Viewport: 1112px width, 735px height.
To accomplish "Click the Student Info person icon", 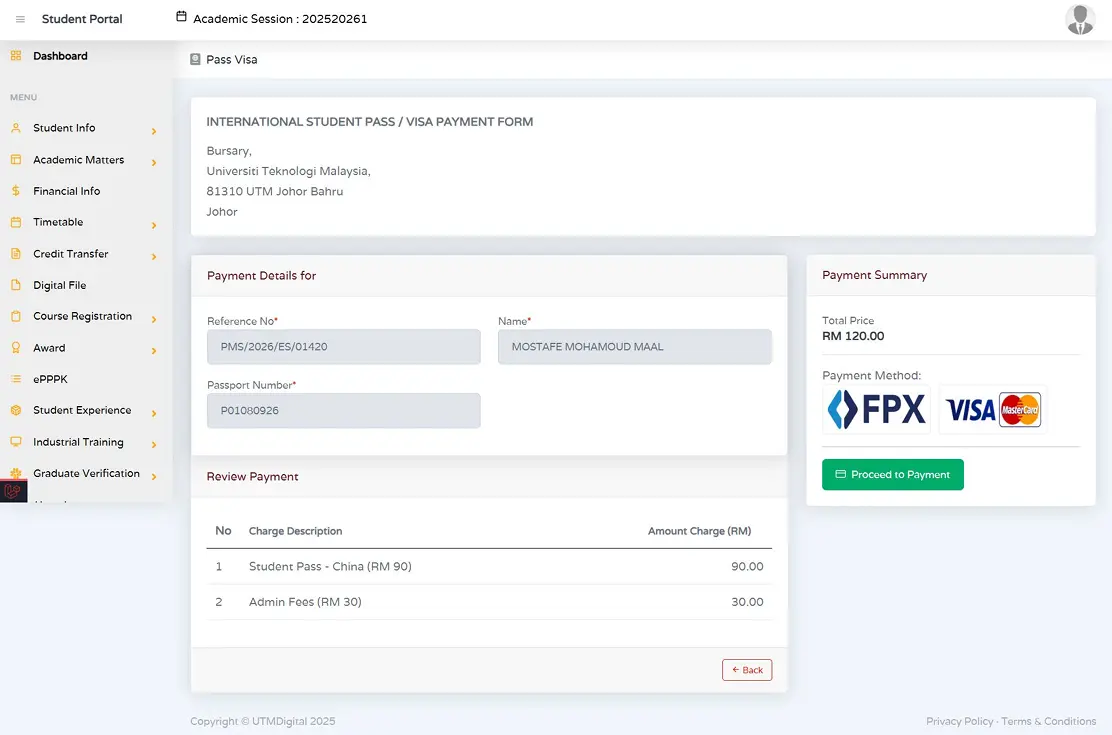I will pyautogui.click(x=16, y=128).
